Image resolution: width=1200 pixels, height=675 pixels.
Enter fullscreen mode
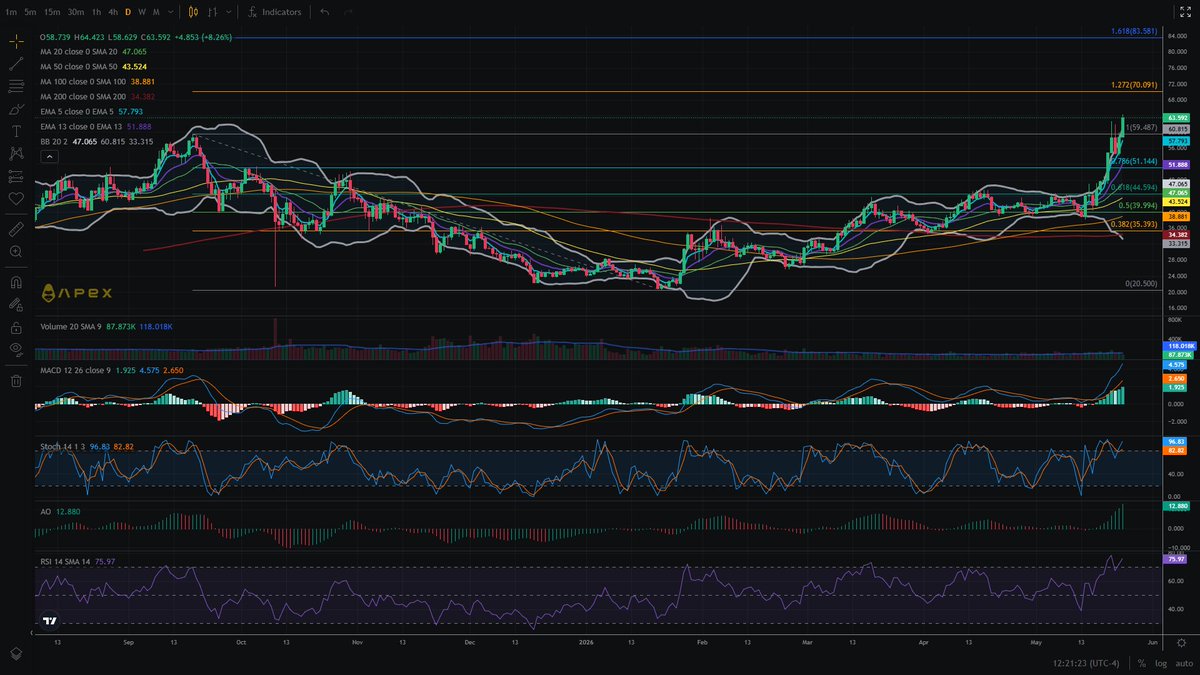tap(1186, 12)
